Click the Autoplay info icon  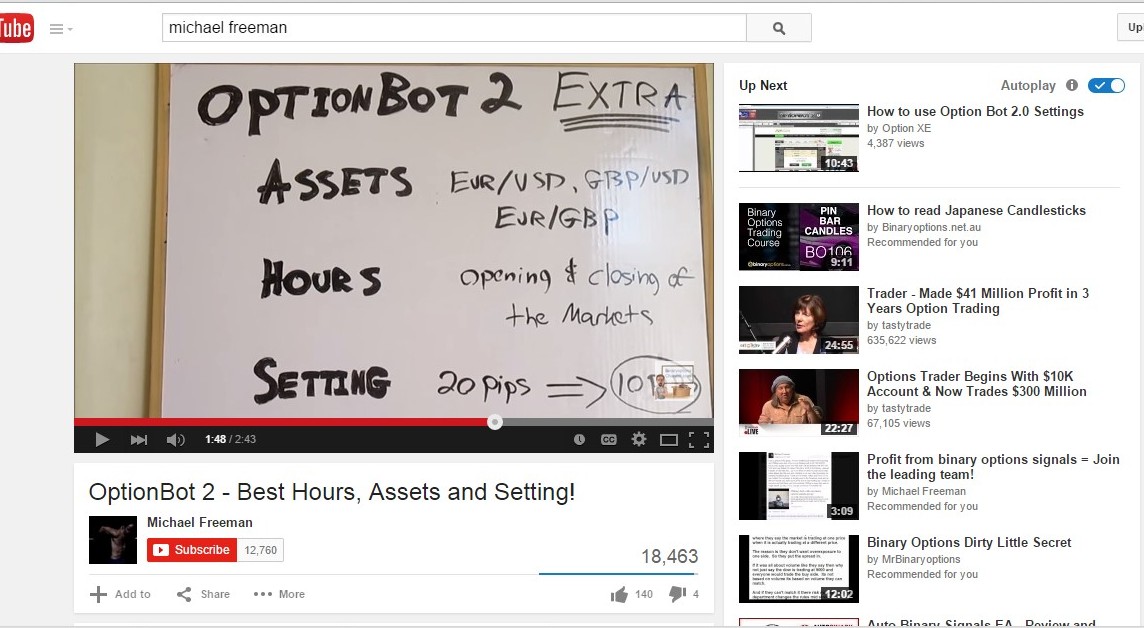coord(1072,85)
